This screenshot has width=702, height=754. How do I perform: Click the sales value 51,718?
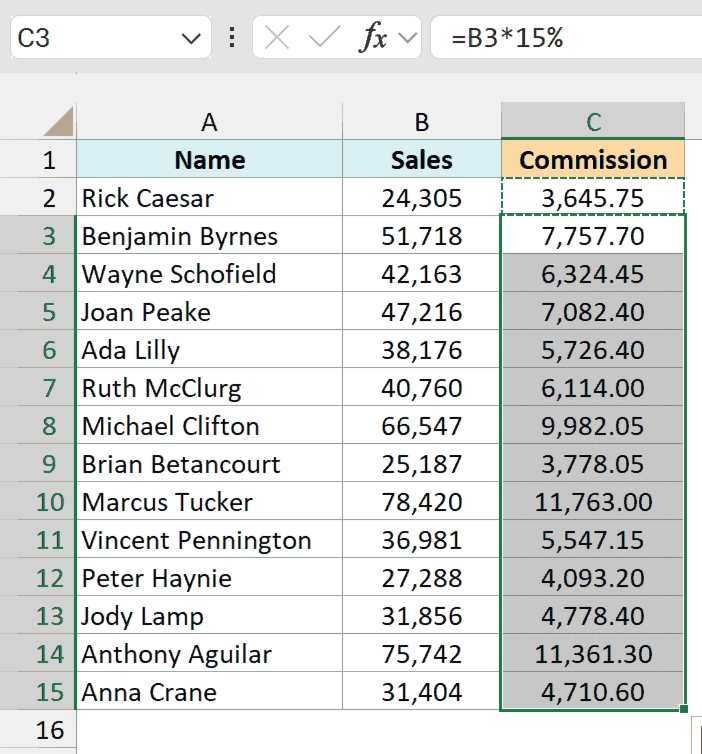pyautogui.click(x=422, y=236)
